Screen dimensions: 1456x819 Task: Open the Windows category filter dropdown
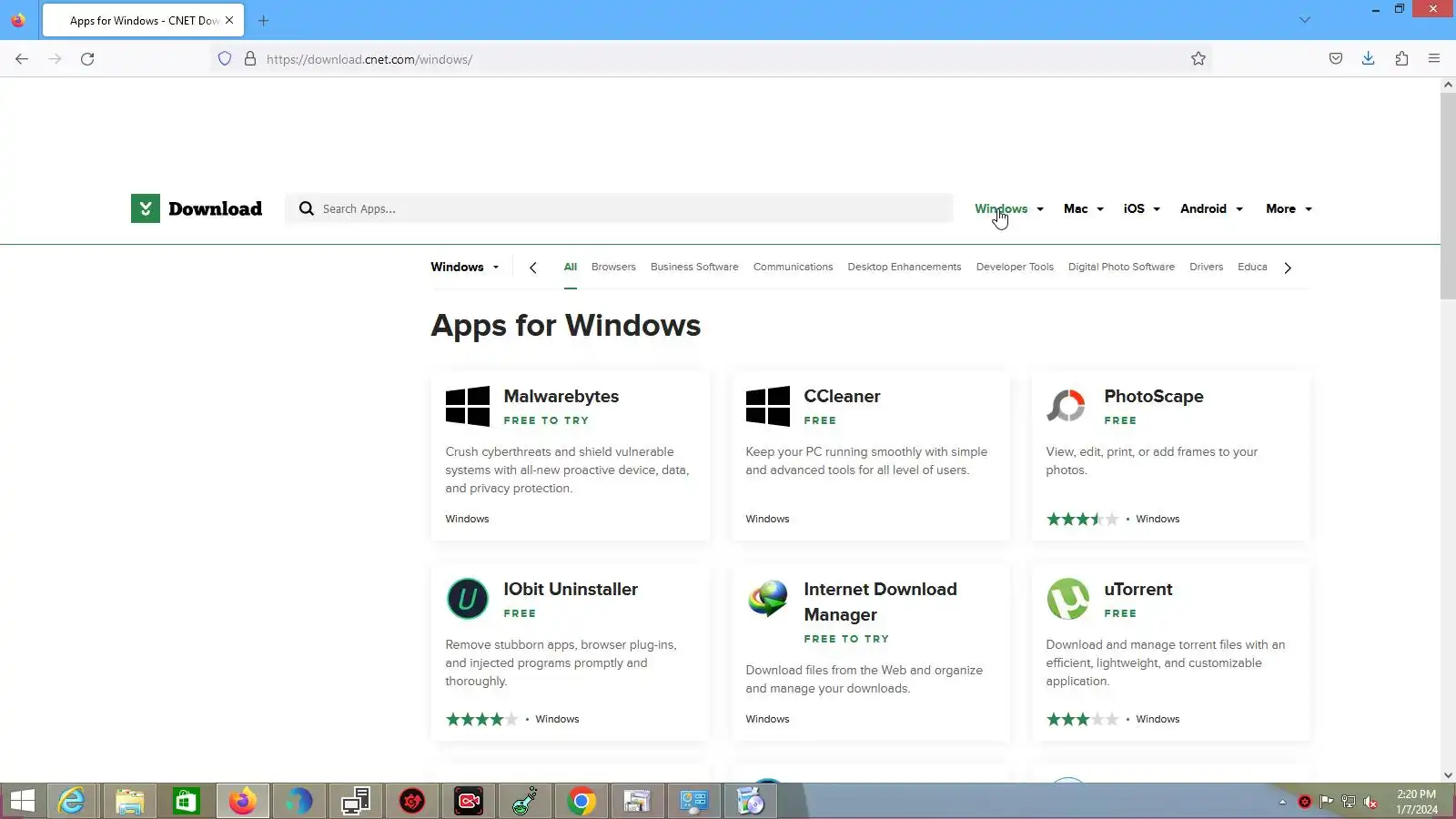pyautogui.click(x=465, y=267)
